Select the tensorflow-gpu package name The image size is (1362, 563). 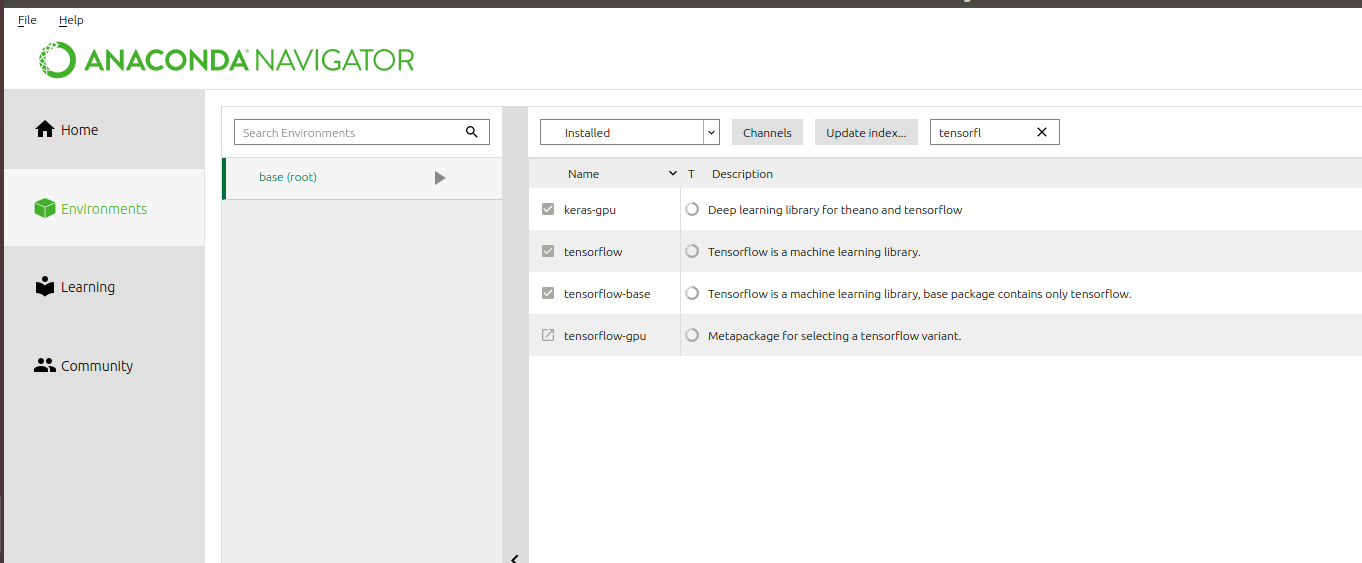[x=605, y=336]
